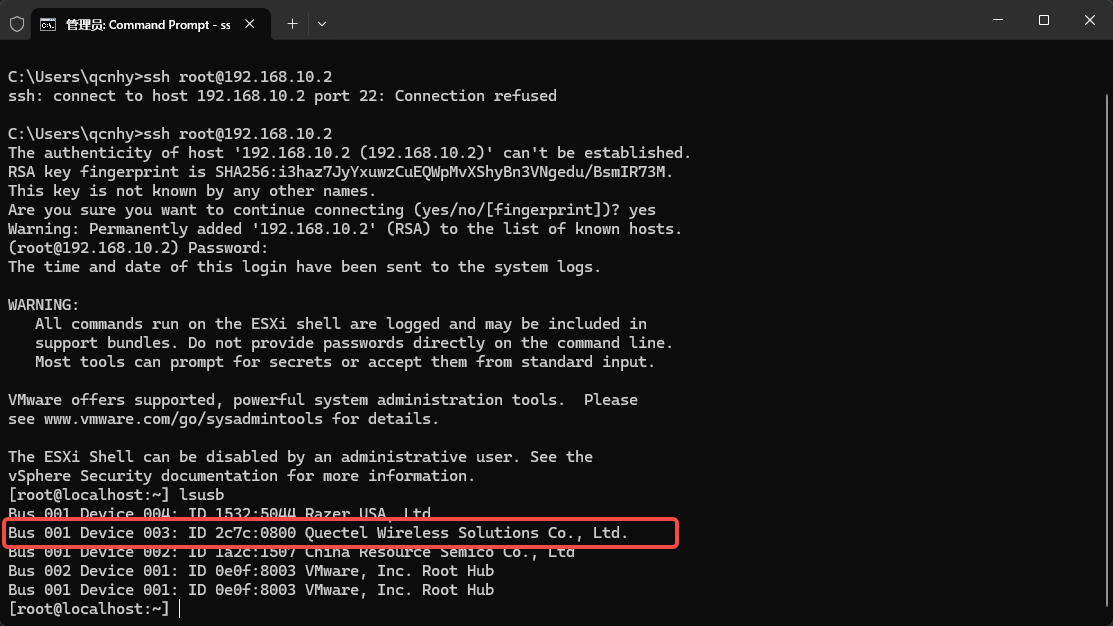Click the Command Prompt icon on the tab
Viewport: 1113px width, 626px height.
[x=48, y=25]
